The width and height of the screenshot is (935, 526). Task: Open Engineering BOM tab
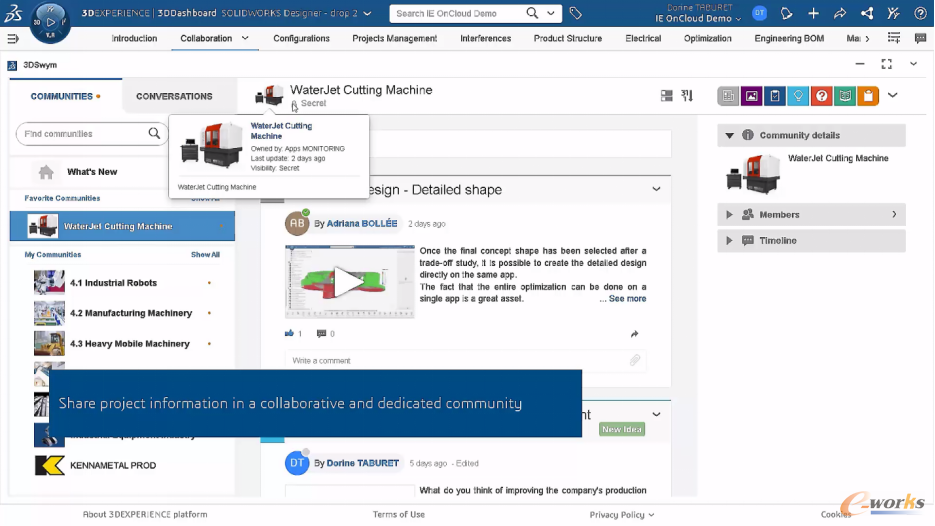[x=789, y=38]
